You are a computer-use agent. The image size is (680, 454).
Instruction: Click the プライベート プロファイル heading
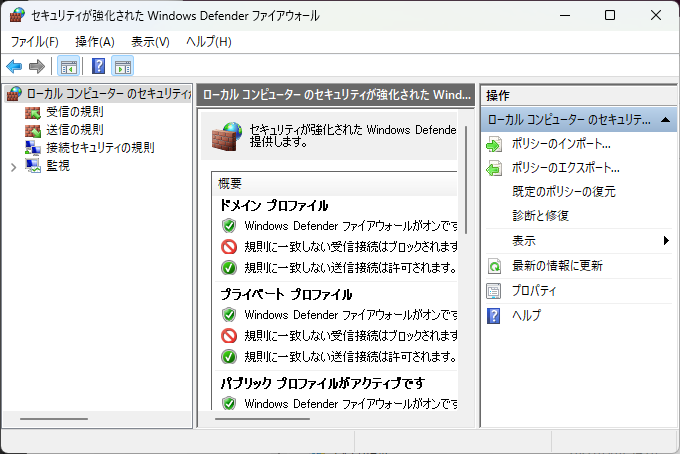[x=286, y=294]
